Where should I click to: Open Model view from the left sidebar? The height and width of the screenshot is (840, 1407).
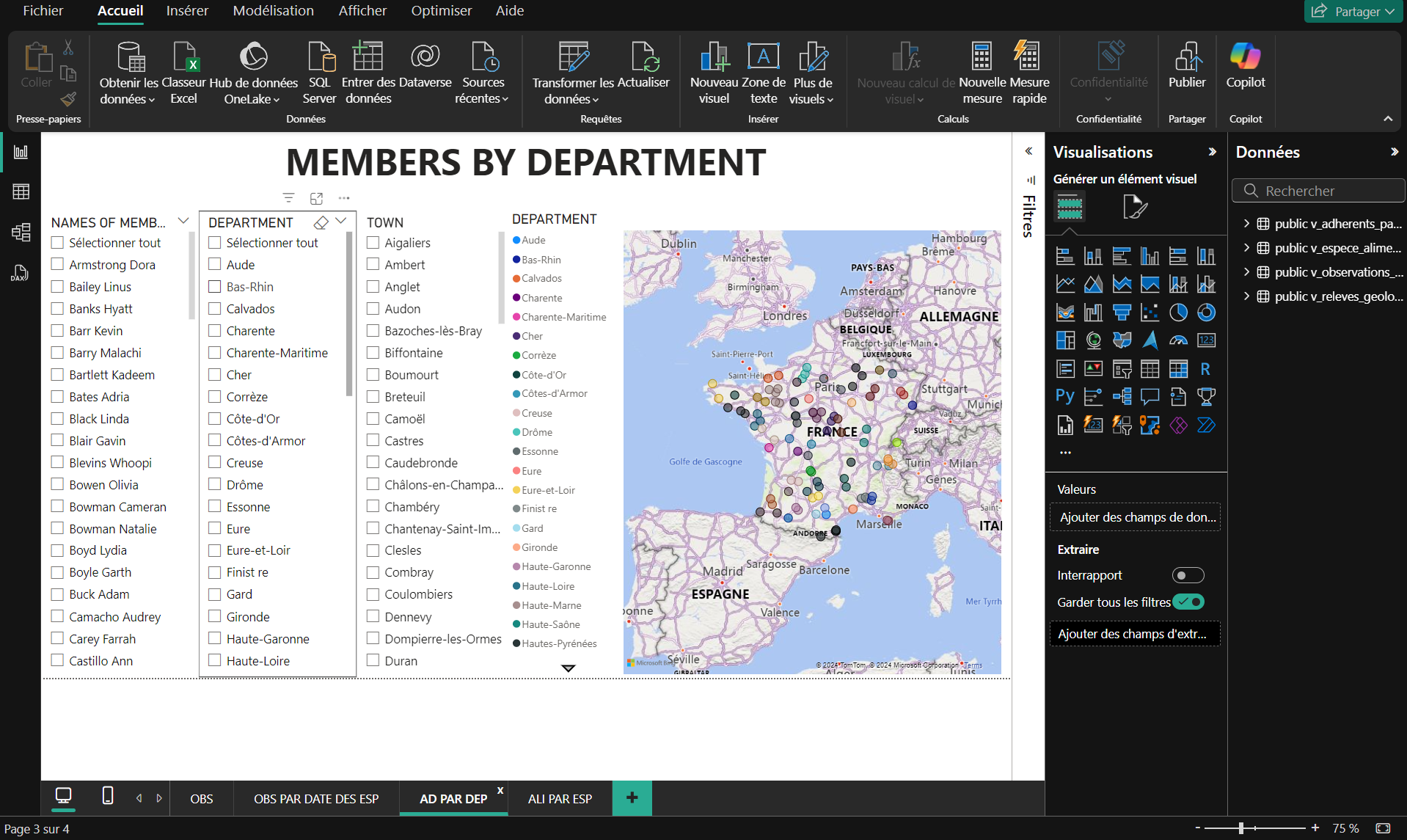(21, 231)
